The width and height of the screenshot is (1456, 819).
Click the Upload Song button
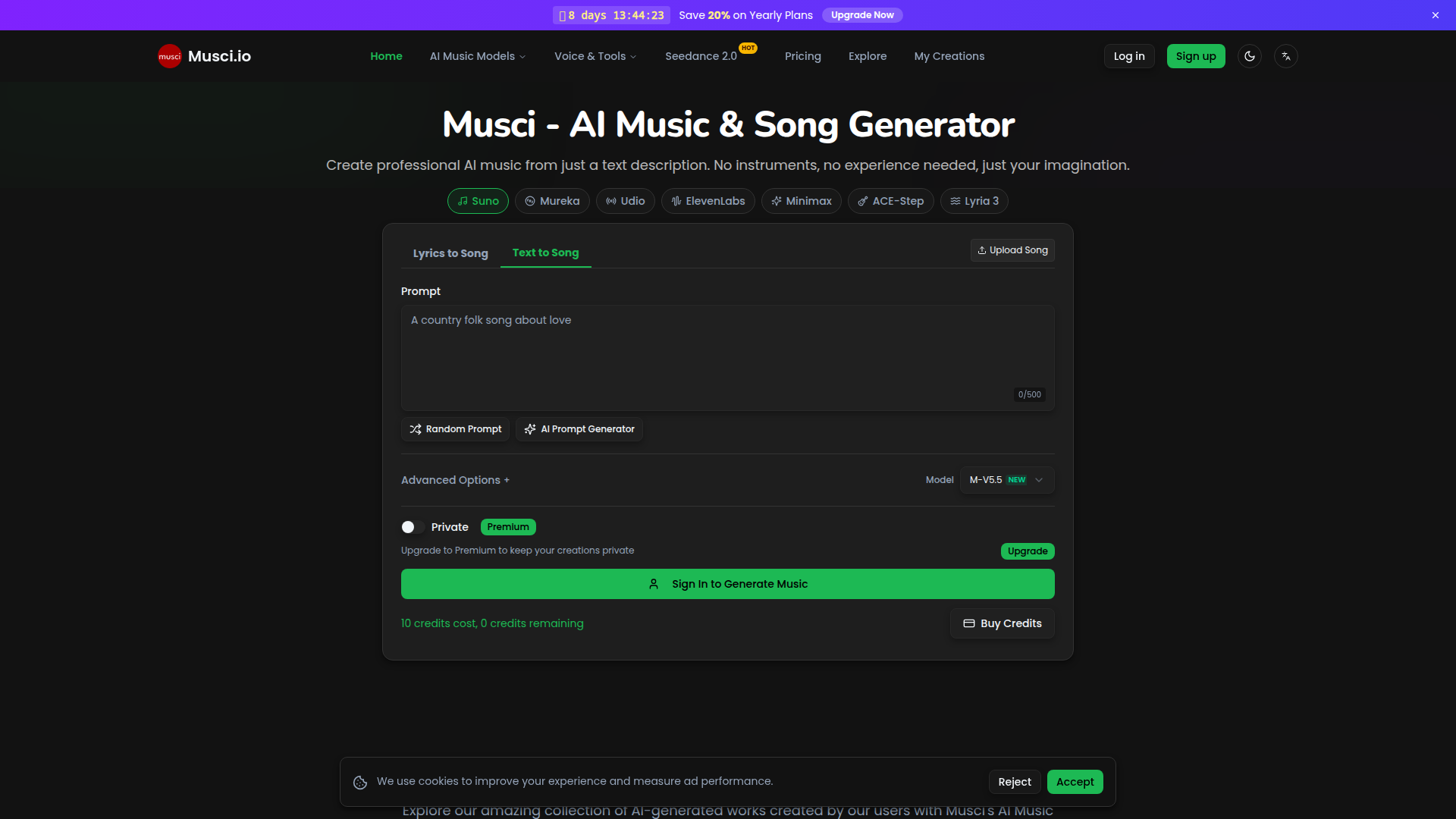click(x=1012, y=250)
